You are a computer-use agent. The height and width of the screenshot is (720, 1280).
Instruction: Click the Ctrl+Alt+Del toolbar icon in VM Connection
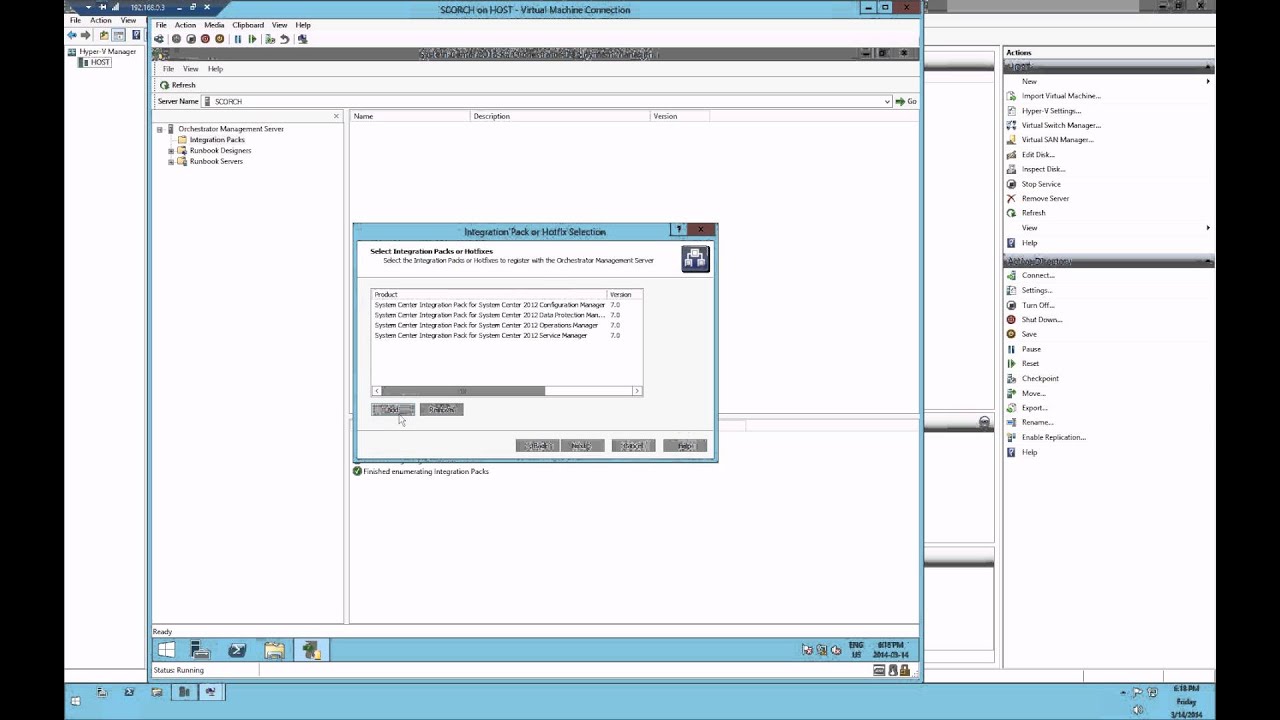coord(159,39)
